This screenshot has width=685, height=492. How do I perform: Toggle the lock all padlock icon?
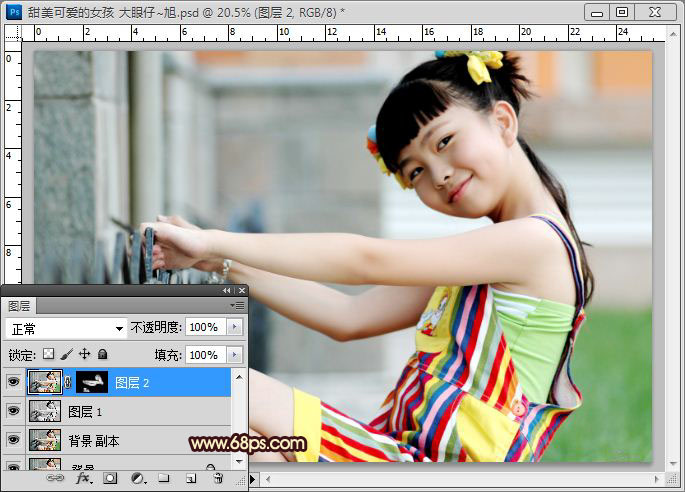102,354
